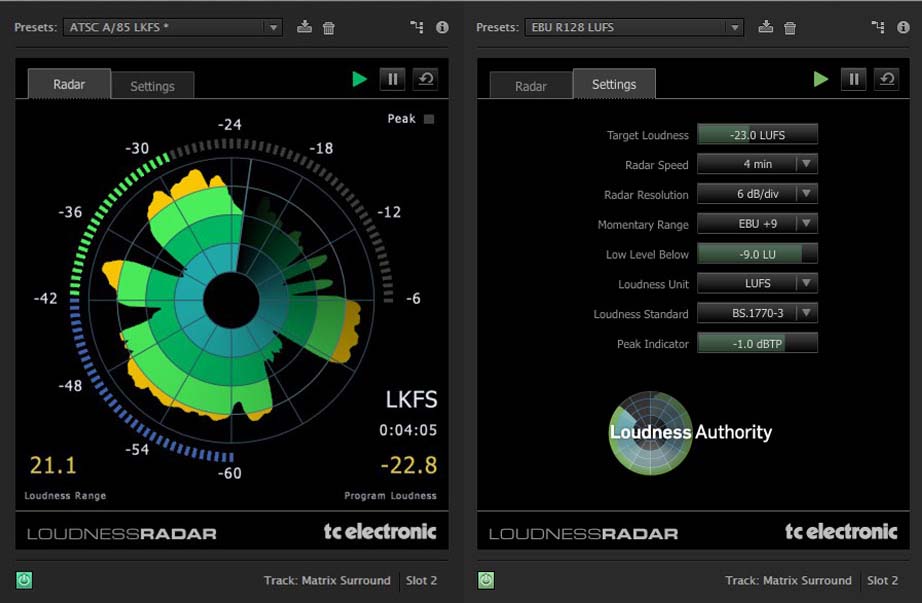Save preset in ATSC A/85 LKFS window
The height and width of the screenshot is (603, 922).
coord(304,26)
